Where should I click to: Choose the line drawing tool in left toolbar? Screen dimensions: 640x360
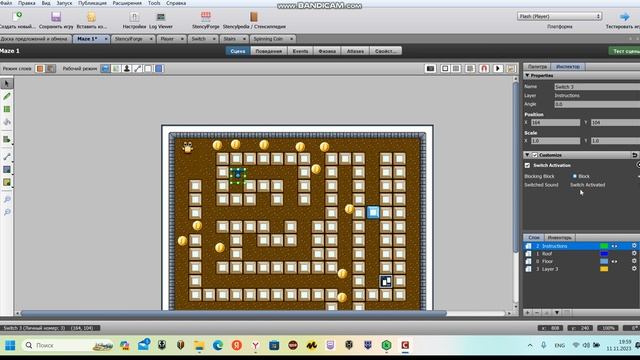click(7, 157)
